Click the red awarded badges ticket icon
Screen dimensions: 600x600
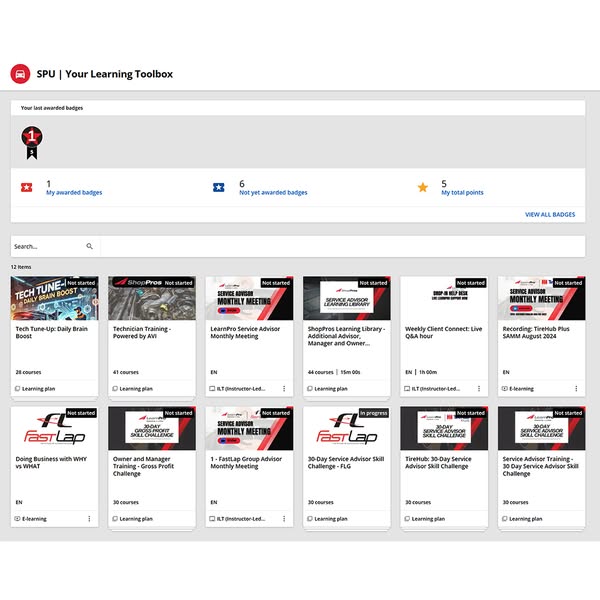(x=26, y=187)
